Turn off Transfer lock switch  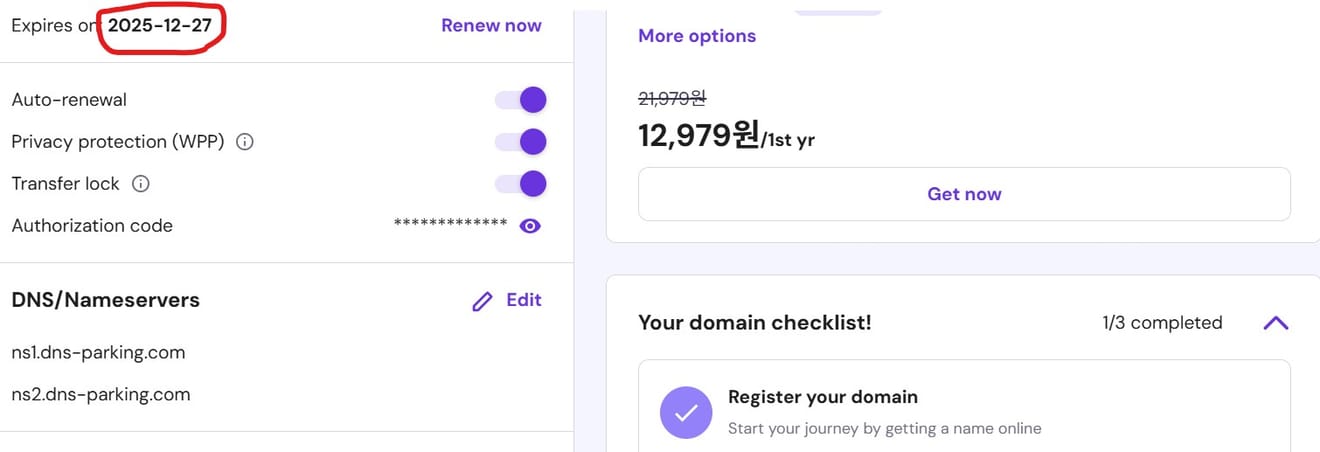tap(521, 184)
